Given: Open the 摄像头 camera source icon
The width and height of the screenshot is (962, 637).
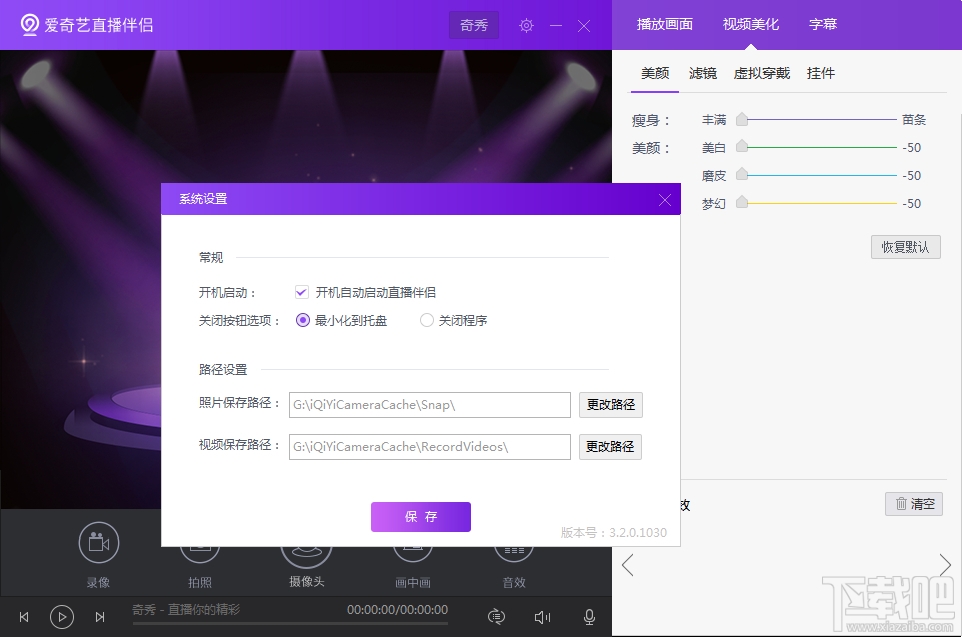Looking at the screenshot, I should click(x=306, y=543).
